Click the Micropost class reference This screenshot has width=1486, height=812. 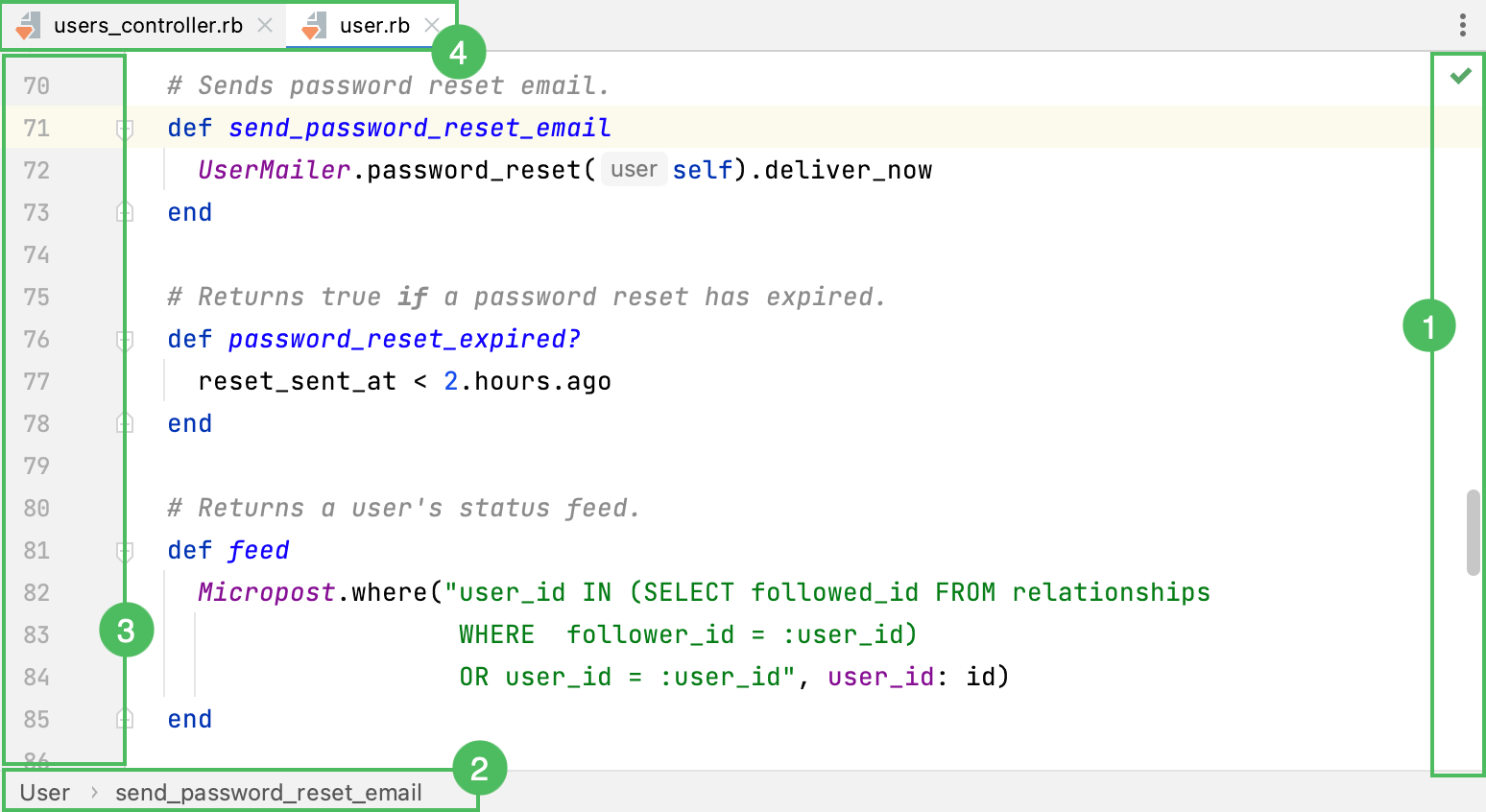coord(267,593)
